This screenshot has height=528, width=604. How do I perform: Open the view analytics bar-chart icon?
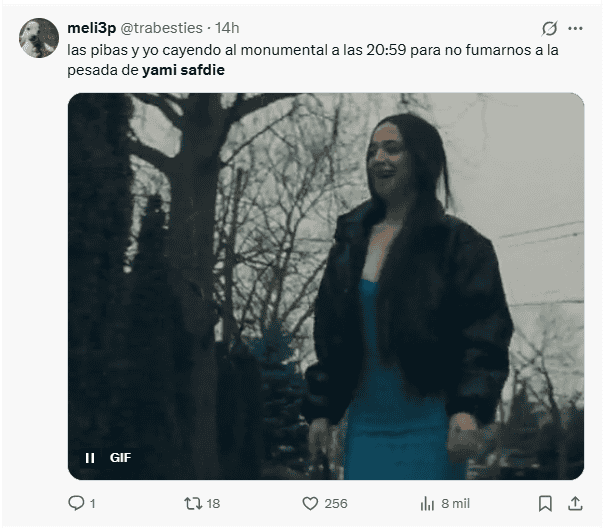427,503
